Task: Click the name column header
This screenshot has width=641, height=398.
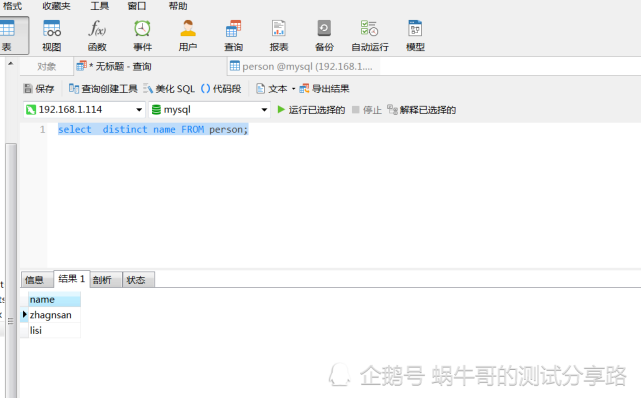Action: tap(54, 300)
